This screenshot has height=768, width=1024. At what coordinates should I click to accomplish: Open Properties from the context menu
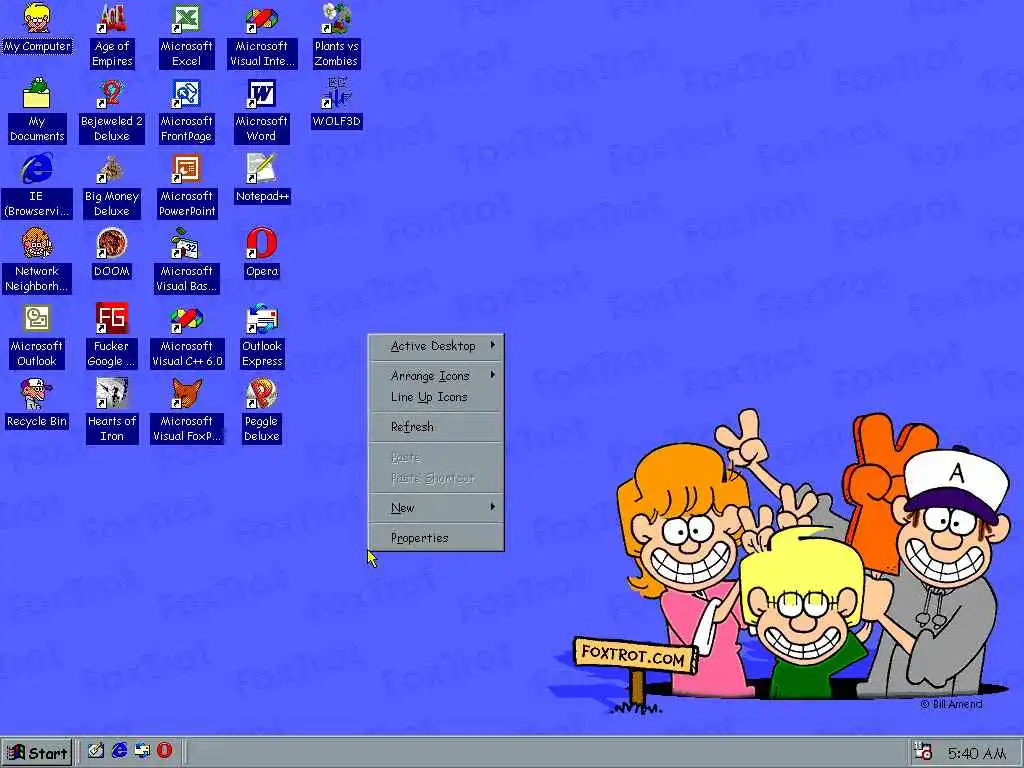click(x=436, y=537)
